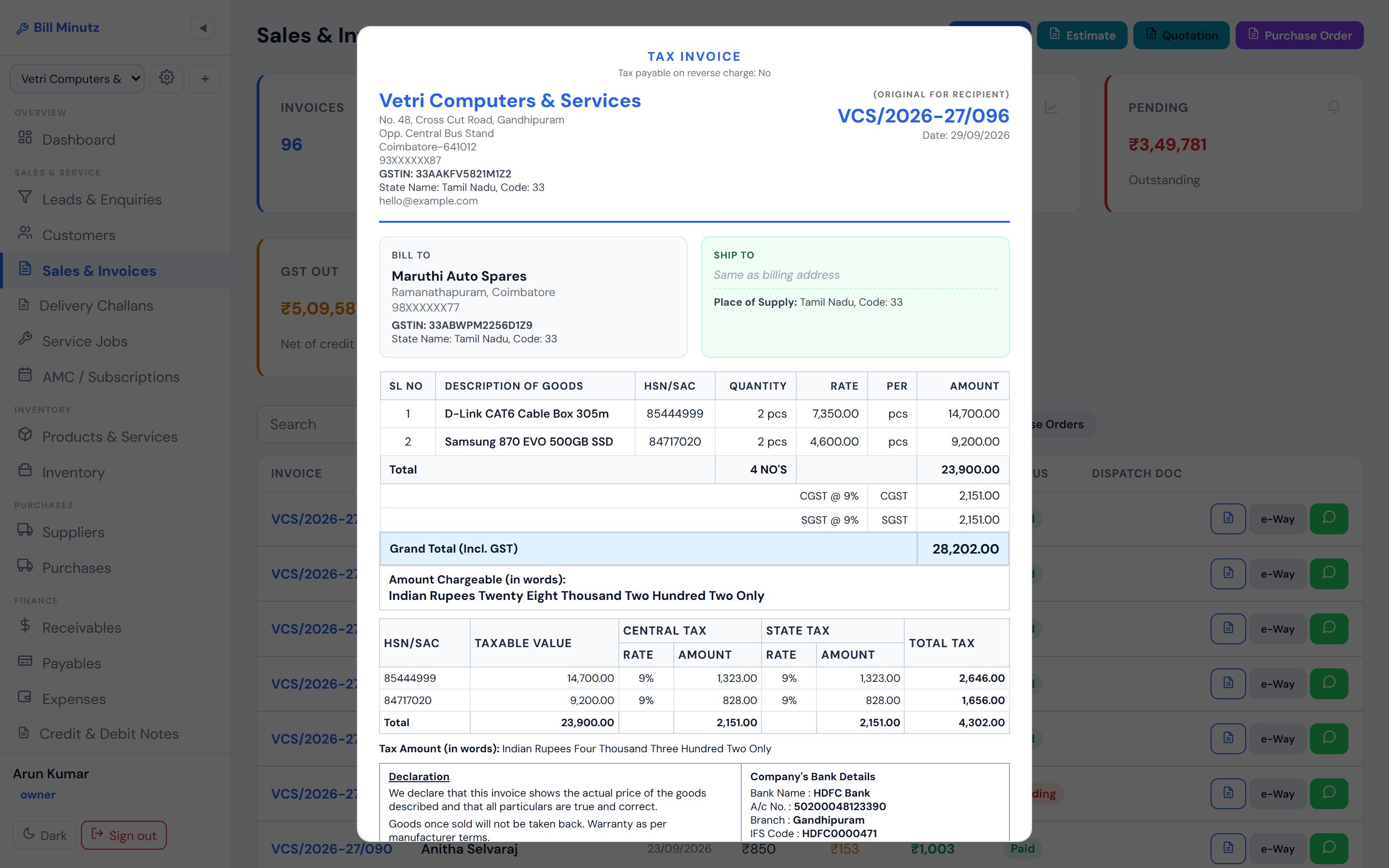Create a new Estimate

coord(1082,35)
